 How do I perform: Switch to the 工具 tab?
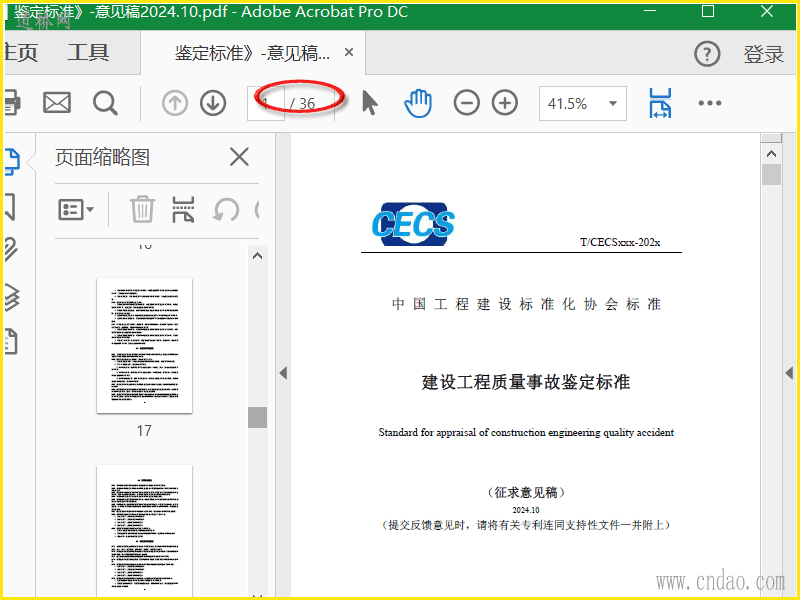click(88, 53)
